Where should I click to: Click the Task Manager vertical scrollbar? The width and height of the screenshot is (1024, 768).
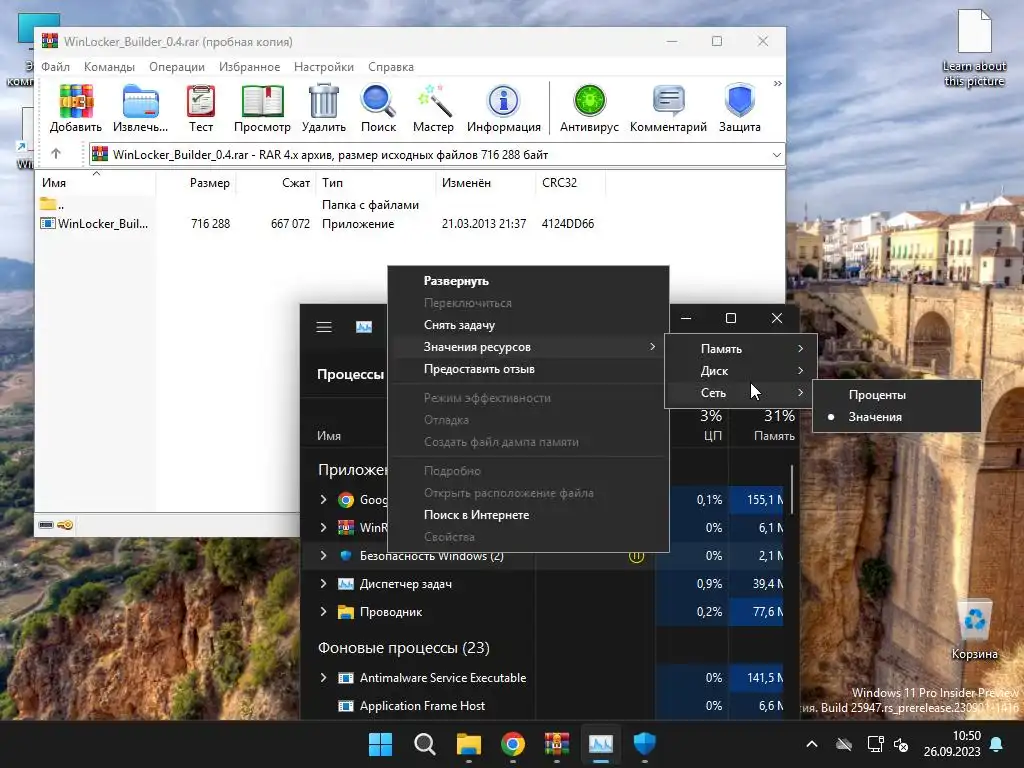(792, 490)
